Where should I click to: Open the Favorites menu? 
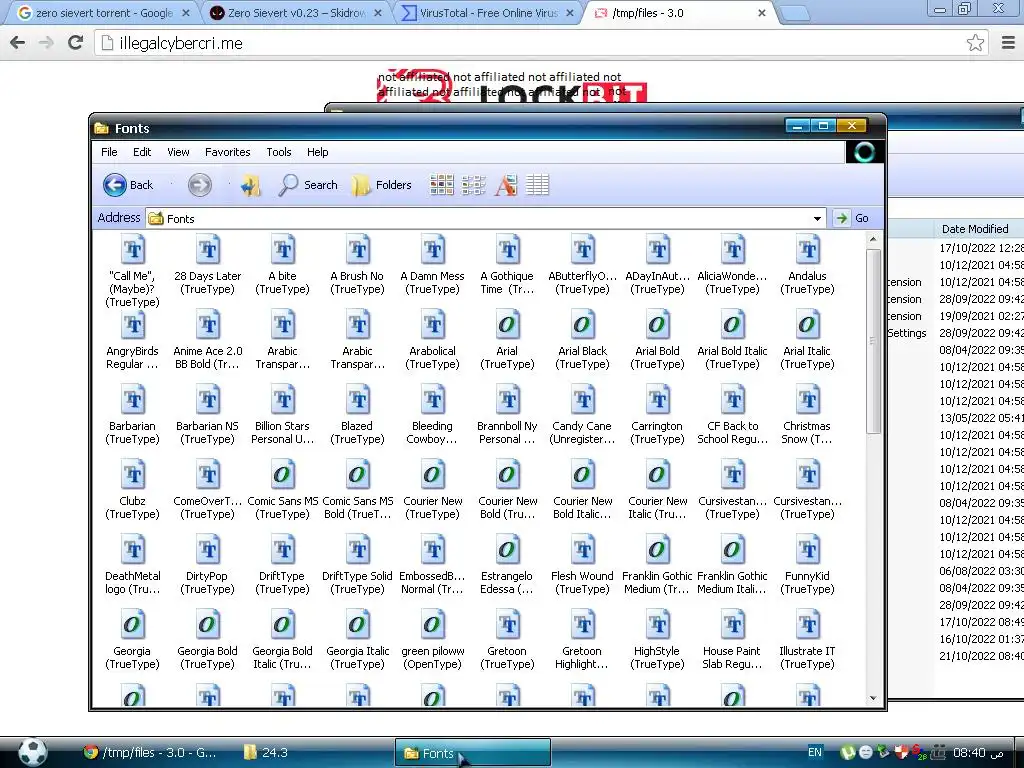[x=227, y=152]
